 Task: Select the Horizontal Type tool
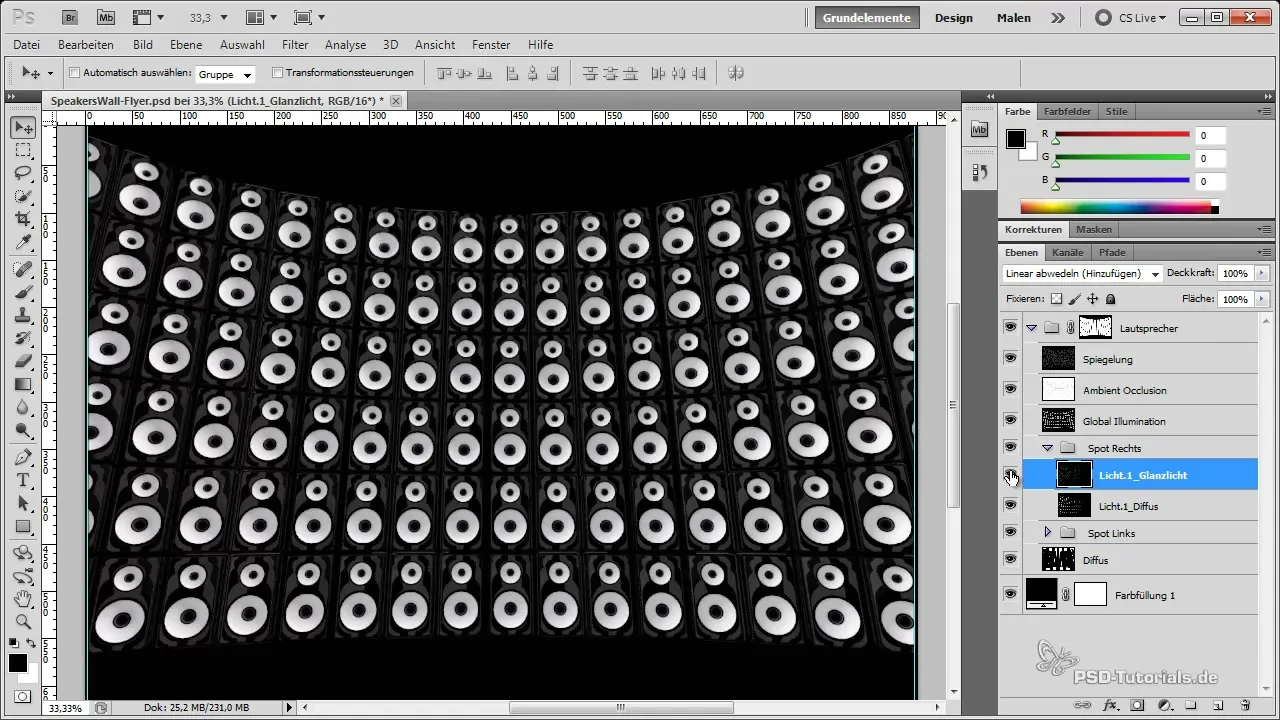pyautogui.click(x=22, y=481)
